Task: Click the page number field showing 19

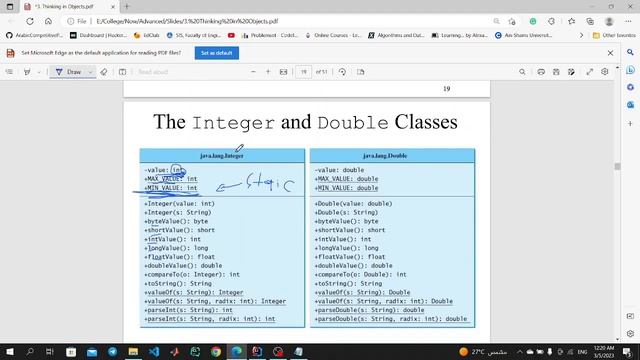Action: (303, 72)
